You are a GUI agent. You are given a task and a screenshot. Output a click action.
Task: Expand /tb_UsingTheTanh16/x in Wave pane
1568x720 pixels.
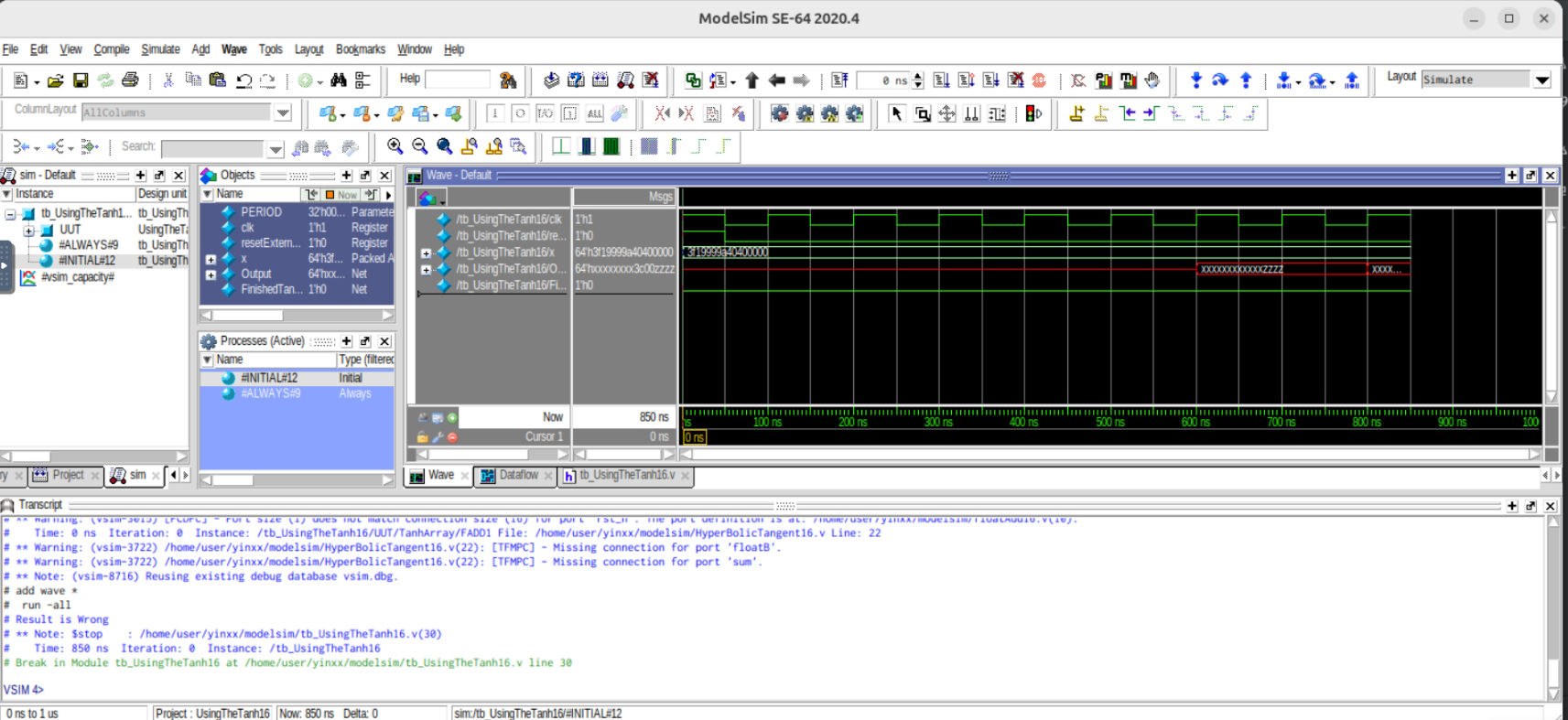click(x=426, y=253)
